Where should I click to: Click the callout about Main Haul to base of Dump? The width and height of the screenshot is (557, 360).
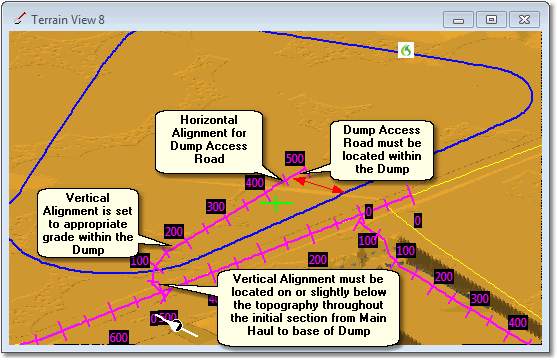click(x=308, y=308)
